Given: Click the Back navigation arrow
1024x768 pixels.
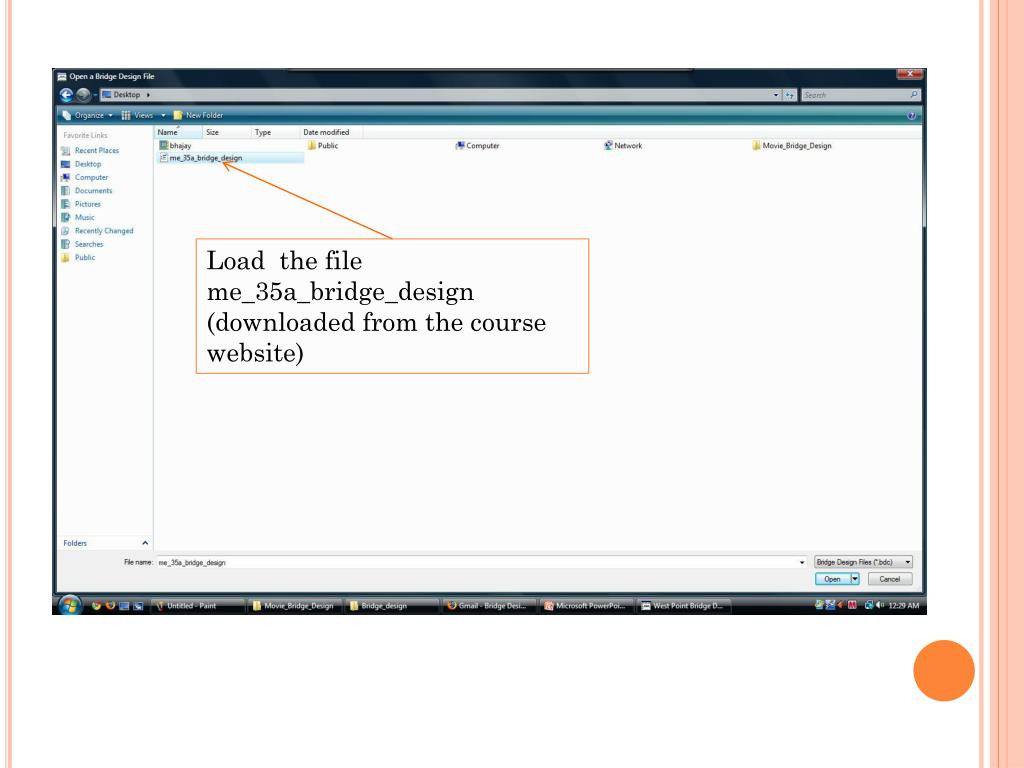Looking at the screenshot, I should 66,95.
